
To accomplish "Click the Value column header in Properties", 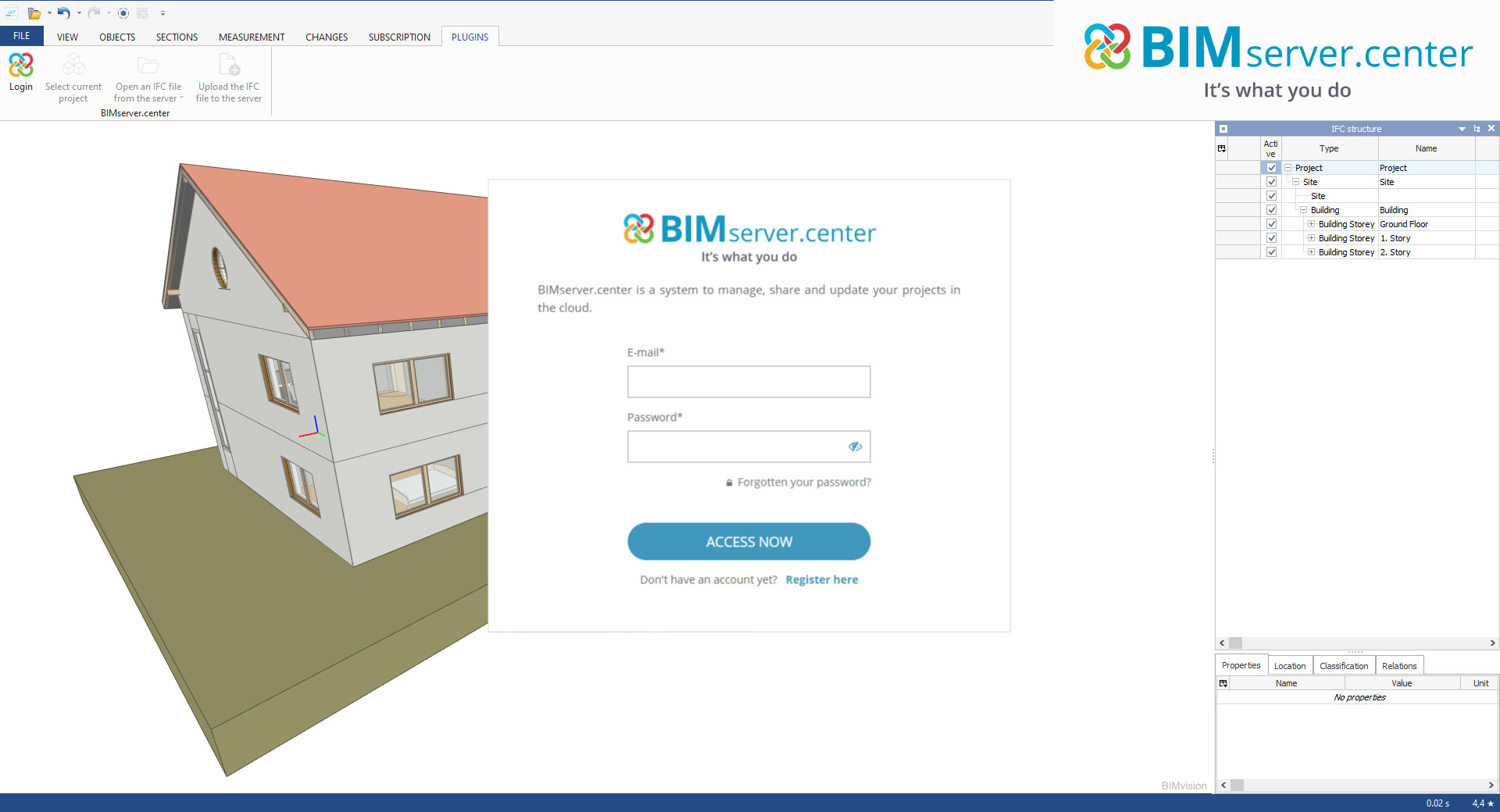I will (1402, 683).
